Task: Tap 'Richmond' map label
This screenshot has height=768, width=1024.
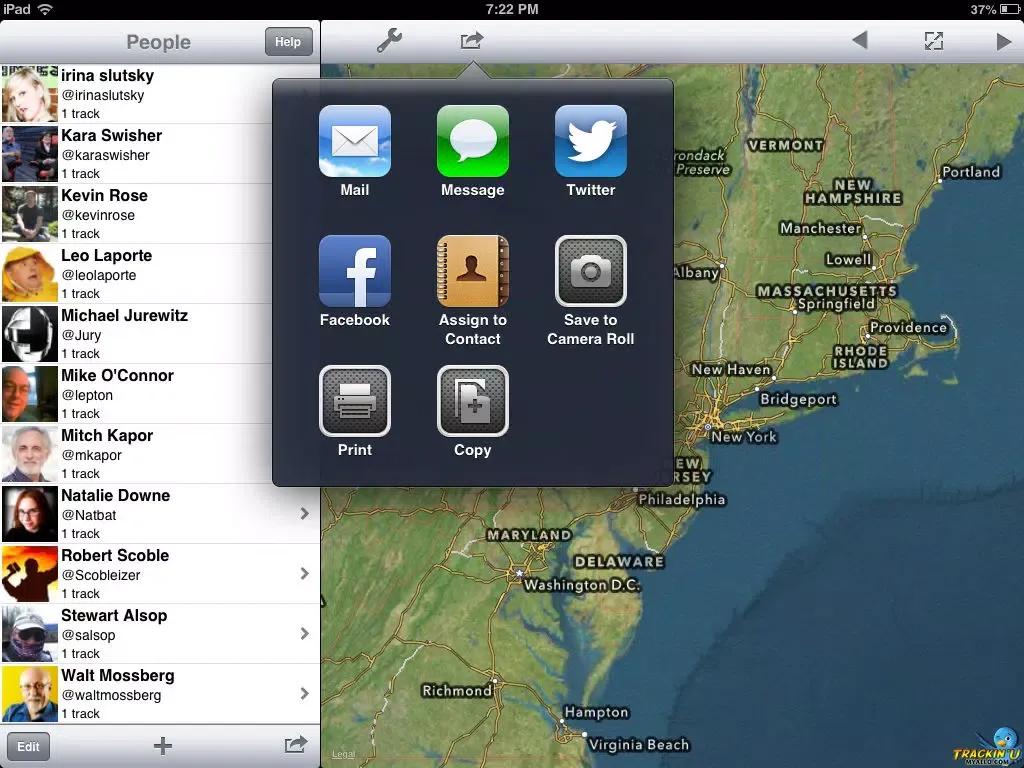Action: (x=457, y=691)
